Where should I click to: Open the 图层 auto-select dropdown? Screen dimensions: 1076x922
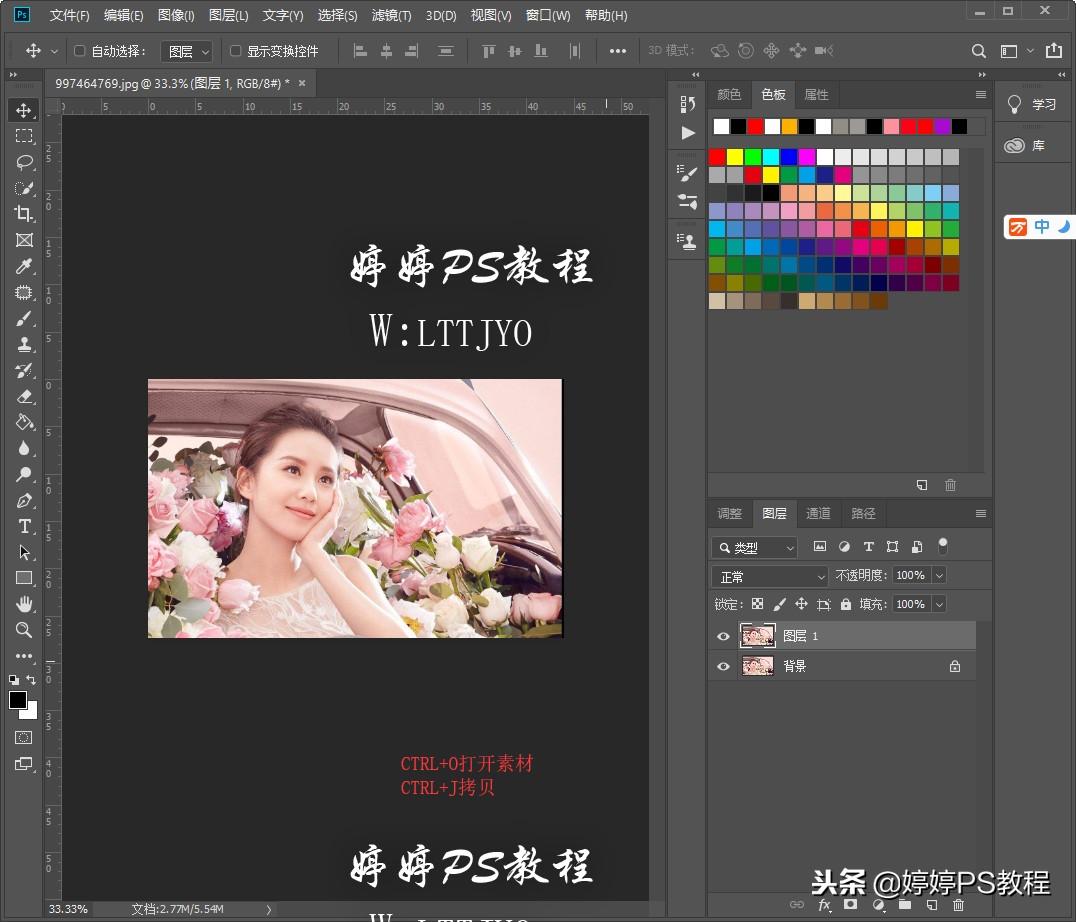coord(187,51)
